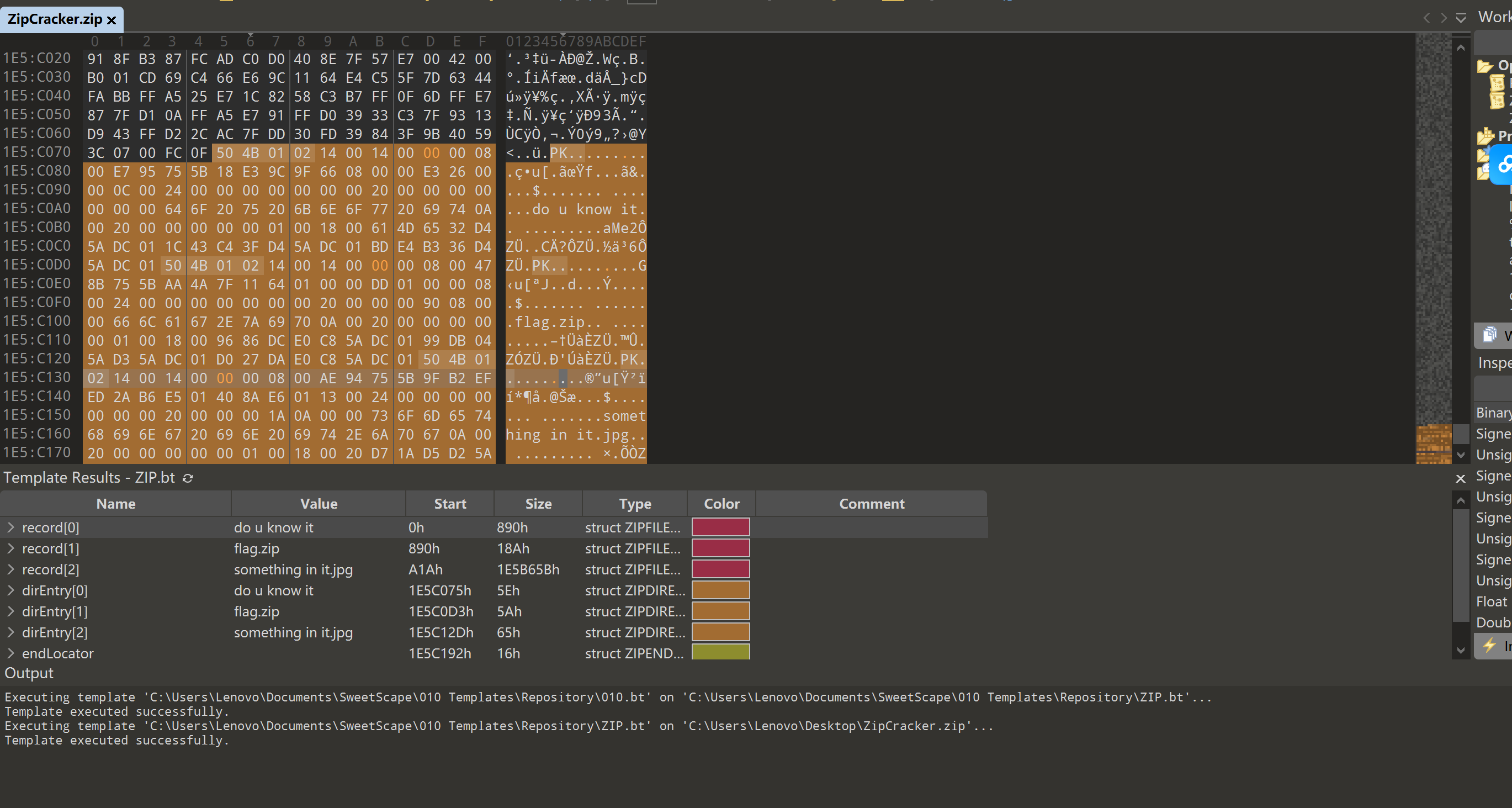Screen dimensions: 1512x808
Task: Click dirEntry[0]'s orange color swatch
Action: [720, 590]
